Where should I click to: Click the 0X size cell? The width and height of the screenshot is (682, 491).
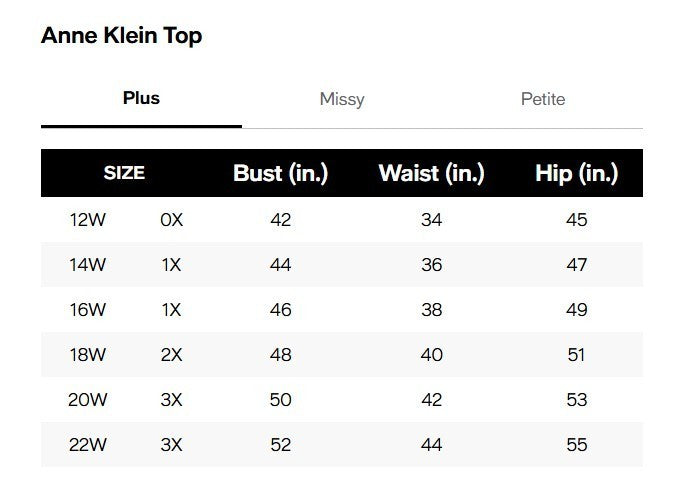point(172,220)
